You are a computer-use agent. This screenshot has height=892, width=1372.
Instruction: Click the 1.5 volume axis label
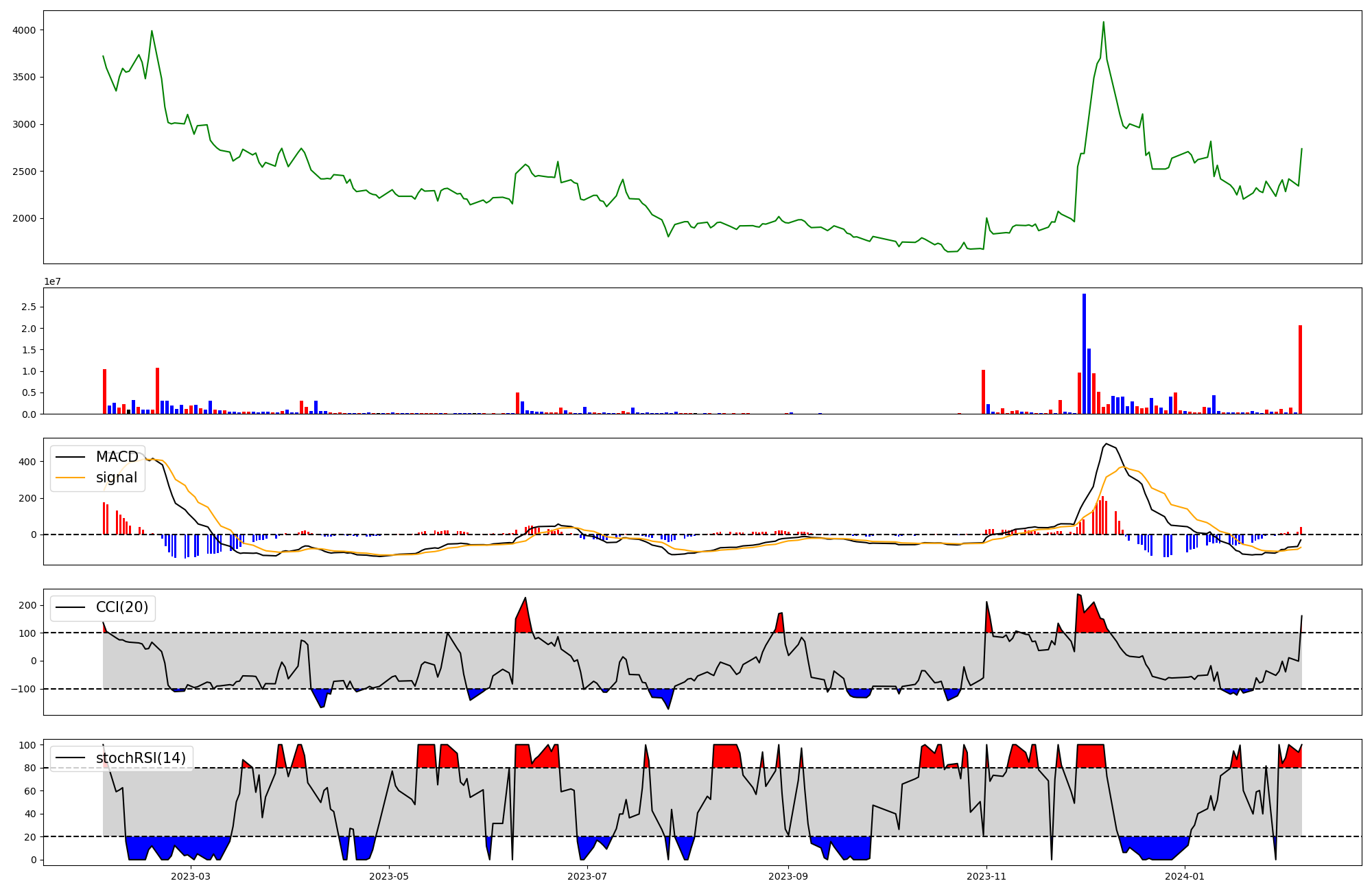pyautogui.click(x=29, y=350)
